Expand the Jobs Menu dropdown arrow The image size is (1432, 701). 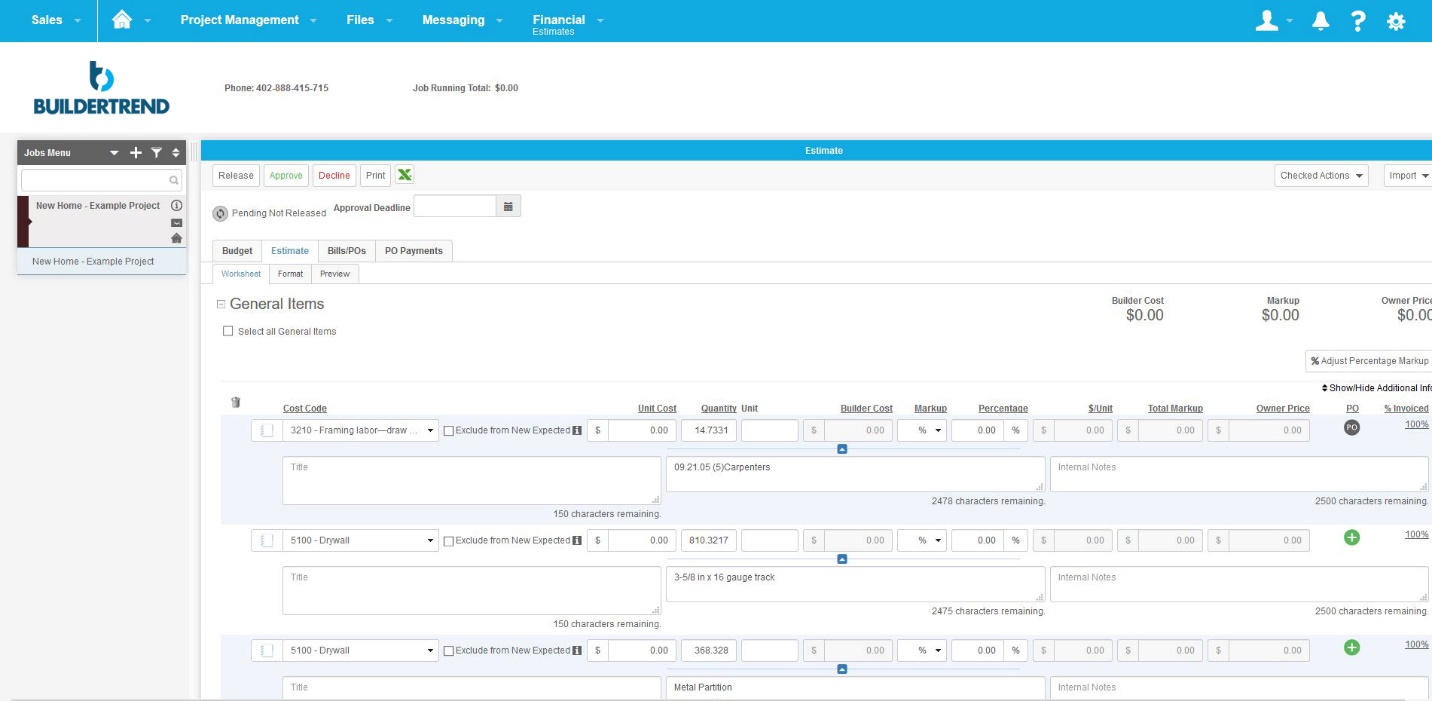[x=114, y=153]
